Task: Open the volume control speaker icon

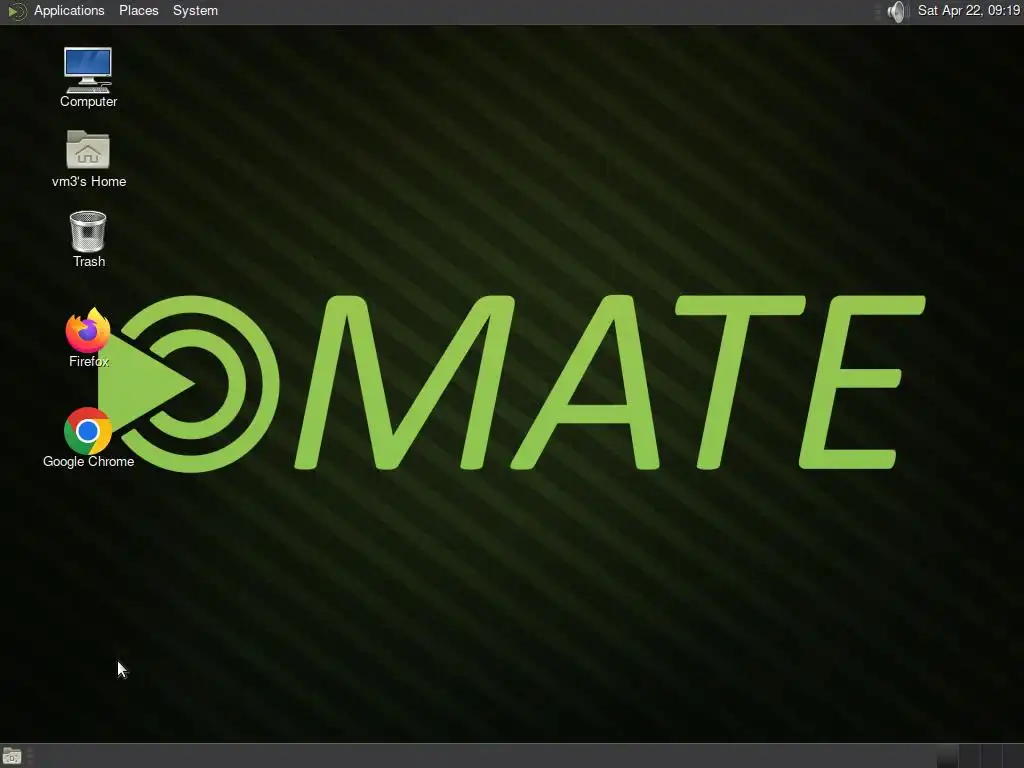Action: [898, 11]
